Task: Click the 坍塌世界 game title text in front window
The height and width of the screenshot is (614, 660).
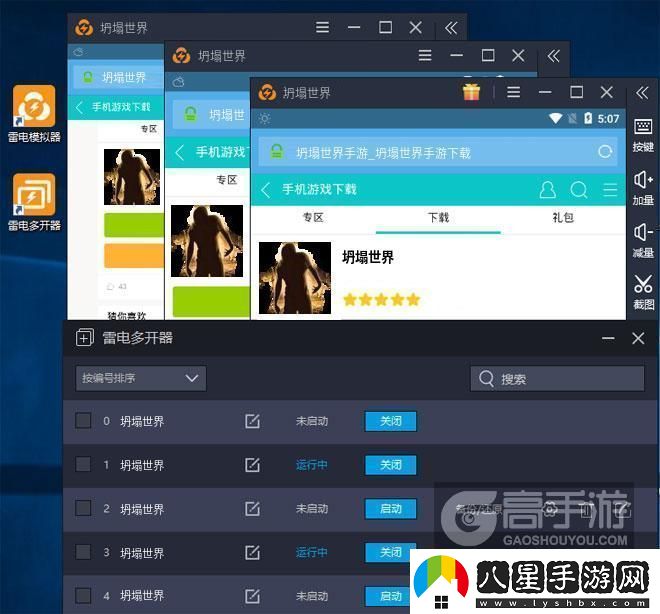Action: pos(368,257)
